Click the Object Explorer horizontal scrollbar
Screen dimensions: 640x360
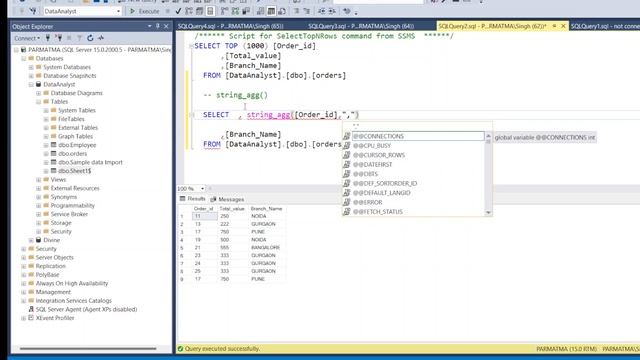(x=88, y=349)
